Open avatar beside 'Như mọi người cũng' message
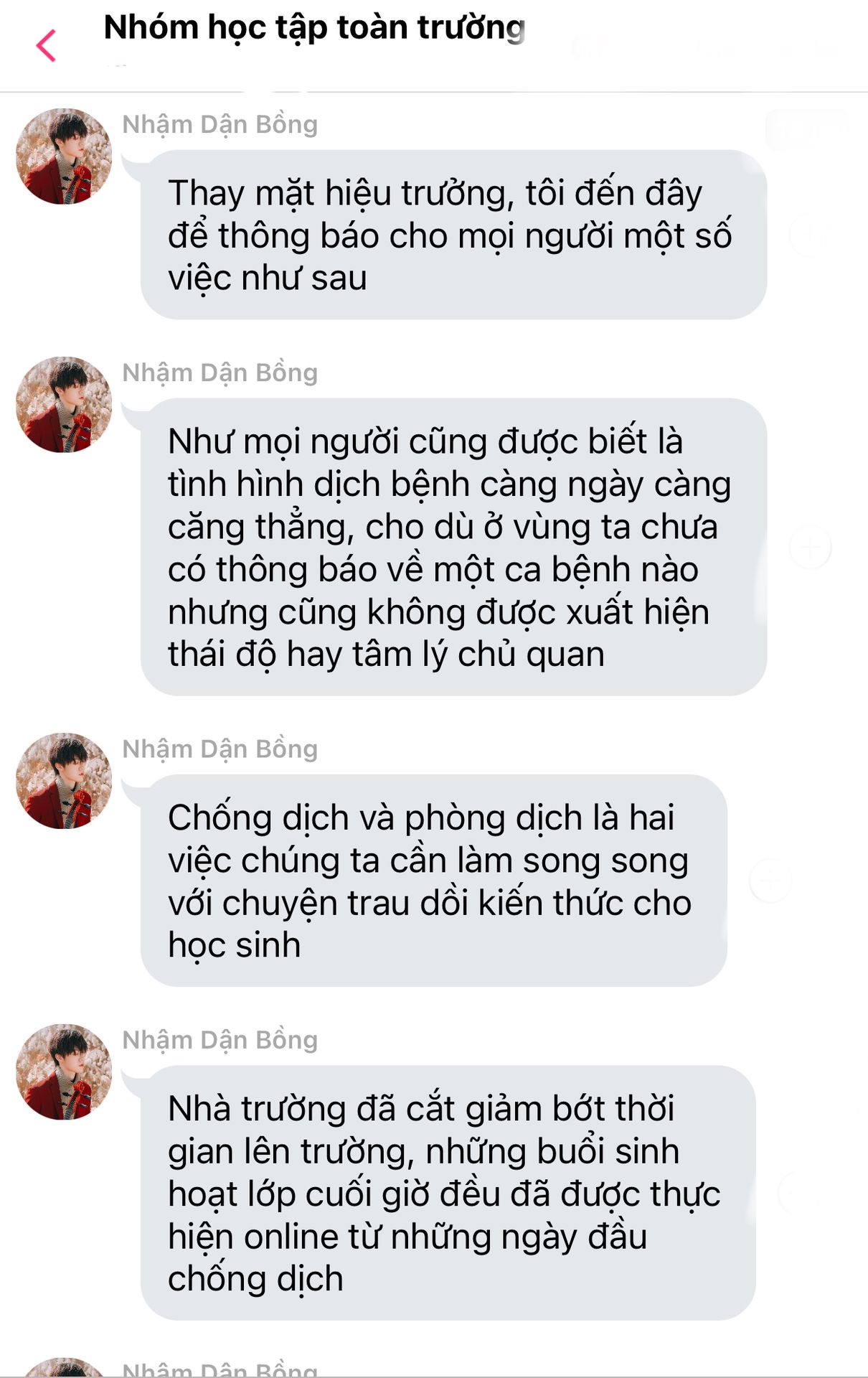This screenshot has width=868, height=1378. (x=64, y=405)
